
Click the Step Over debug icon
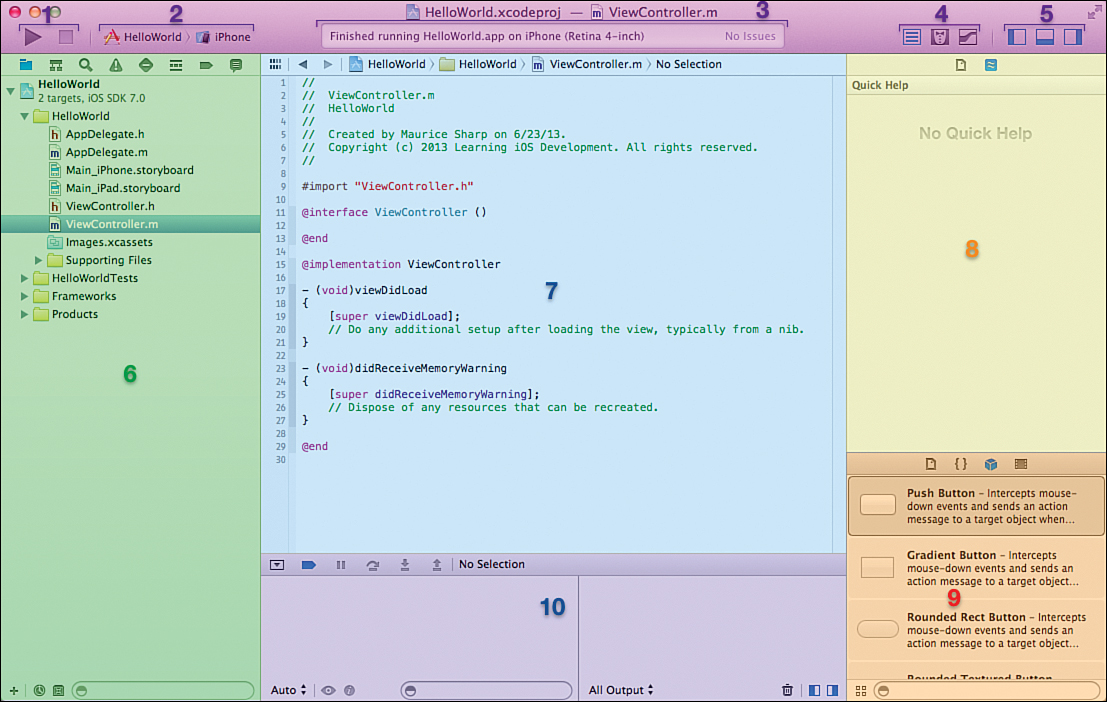pyautogui.click(x=373, y=565)
